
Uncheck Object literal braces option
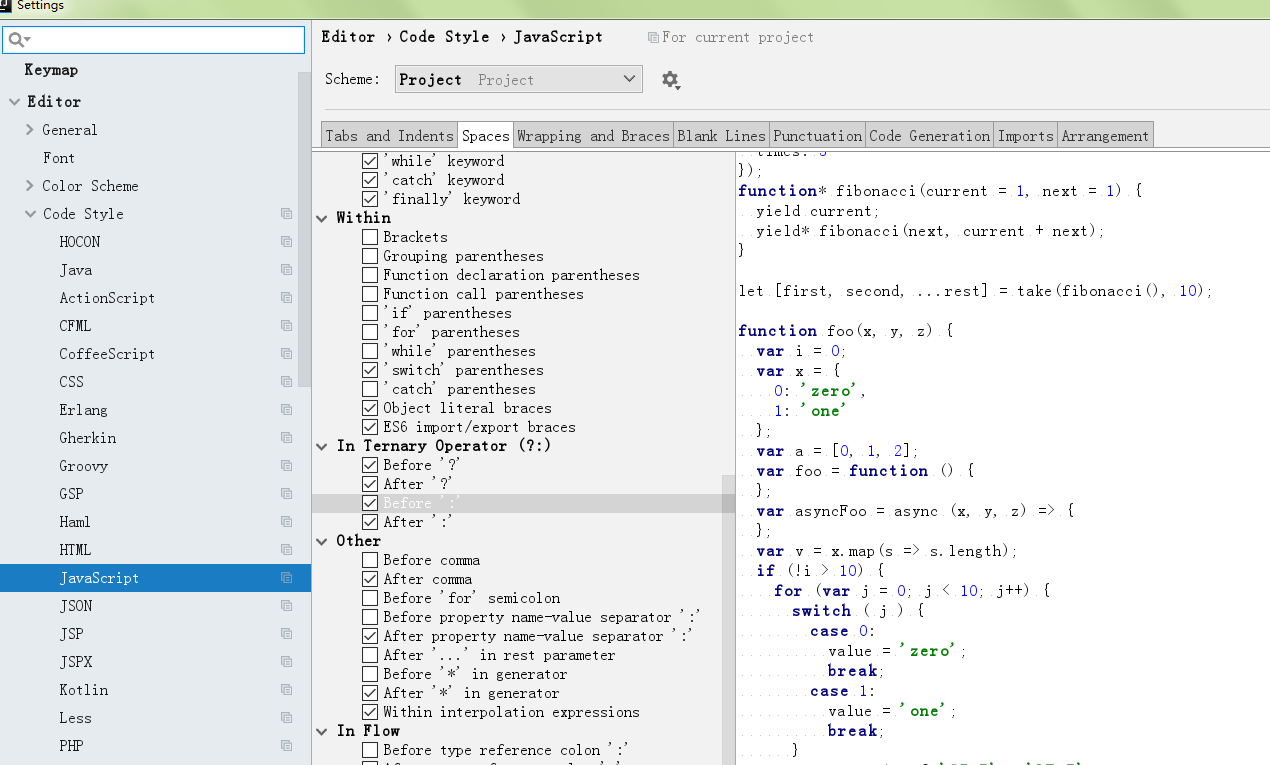(370, 408)
